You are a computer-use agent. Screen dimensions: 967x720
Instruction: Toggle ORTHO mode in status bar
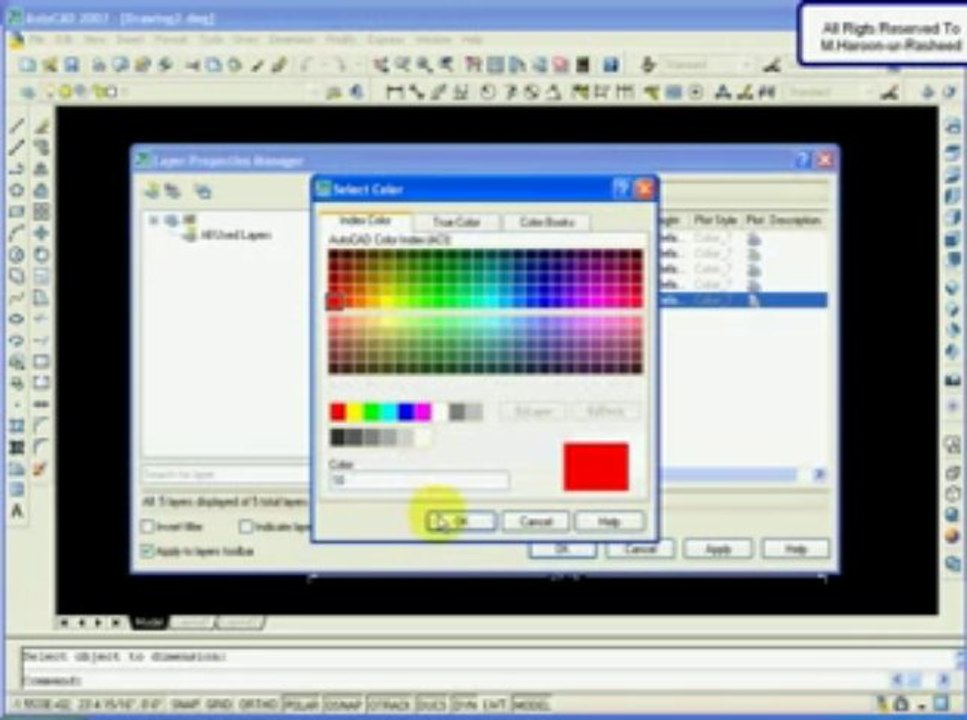tap(258, 704)
